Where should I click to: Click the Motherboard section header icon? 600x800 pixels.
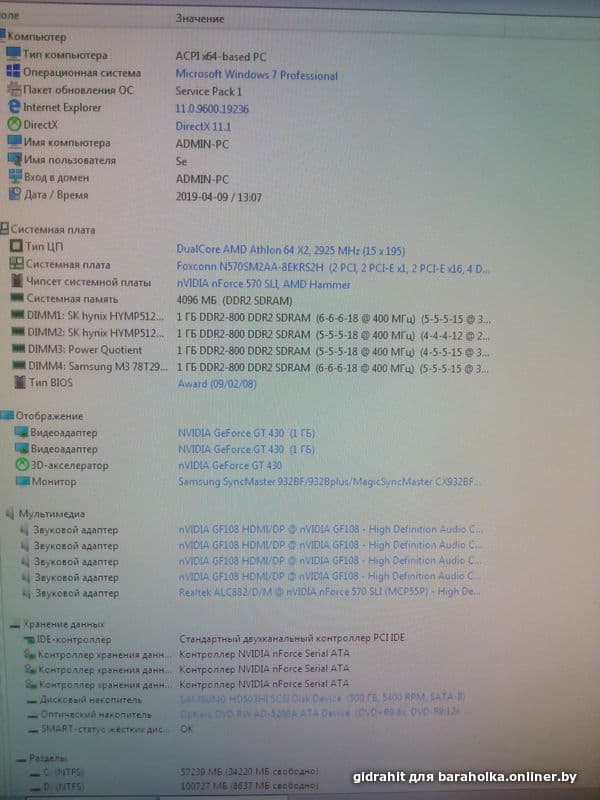pos(5,229)
